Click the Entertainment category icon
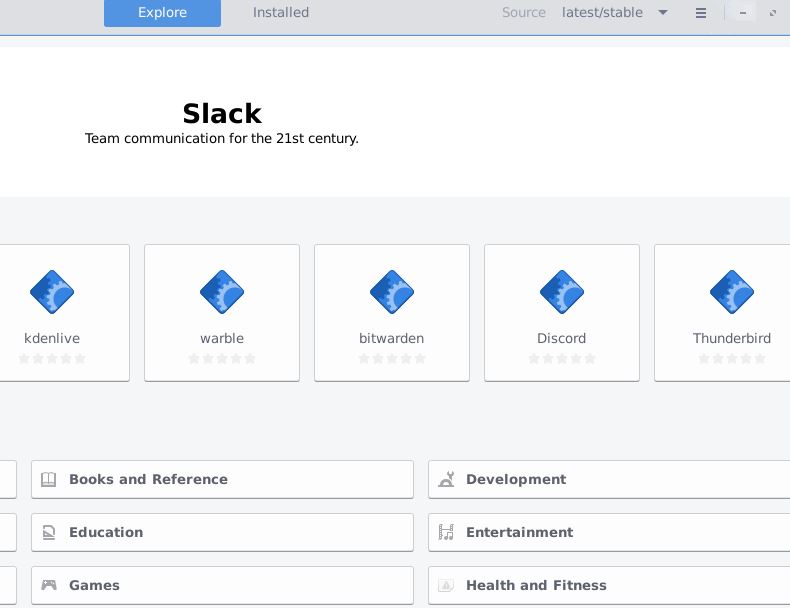The height and width of the screenshot is (608, 790). tap(446, 533)
